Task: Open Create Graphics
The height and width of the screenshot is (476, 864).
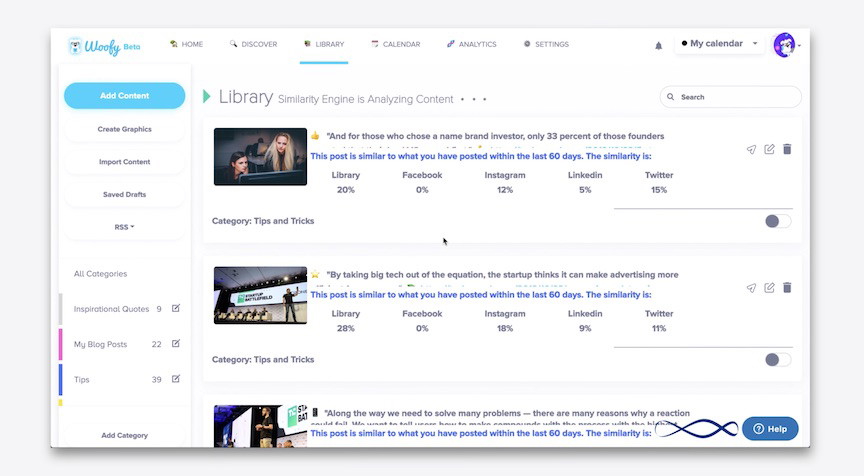Action: pyautogui.click(x=125, y=129)
